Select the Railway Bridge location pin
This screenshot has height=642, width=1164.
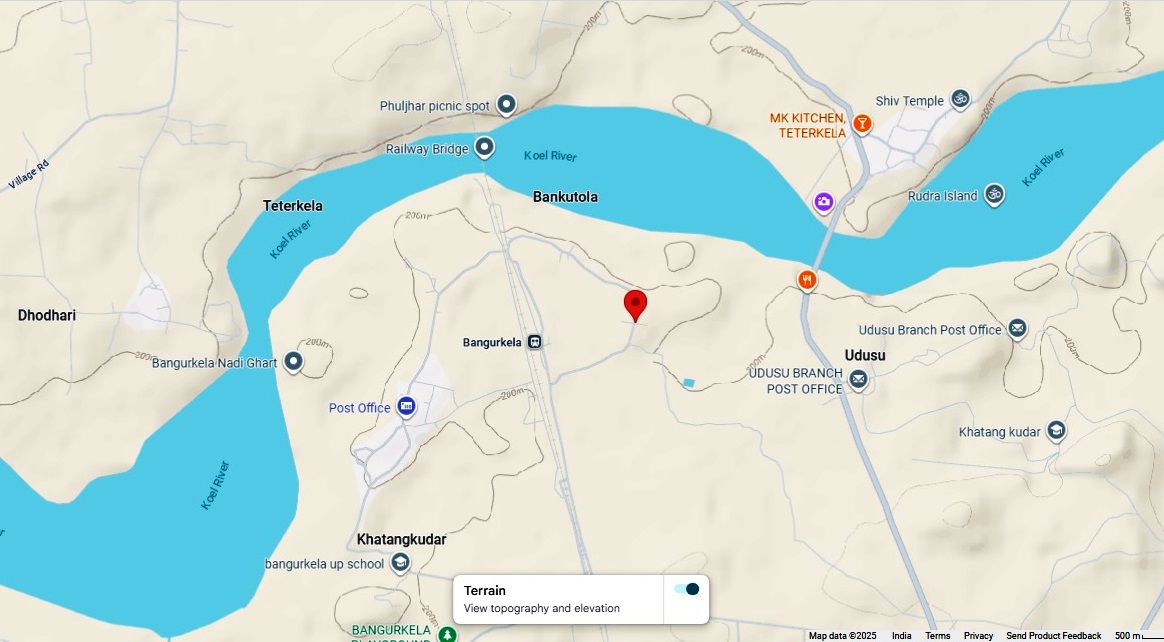[x=485, y=147]
